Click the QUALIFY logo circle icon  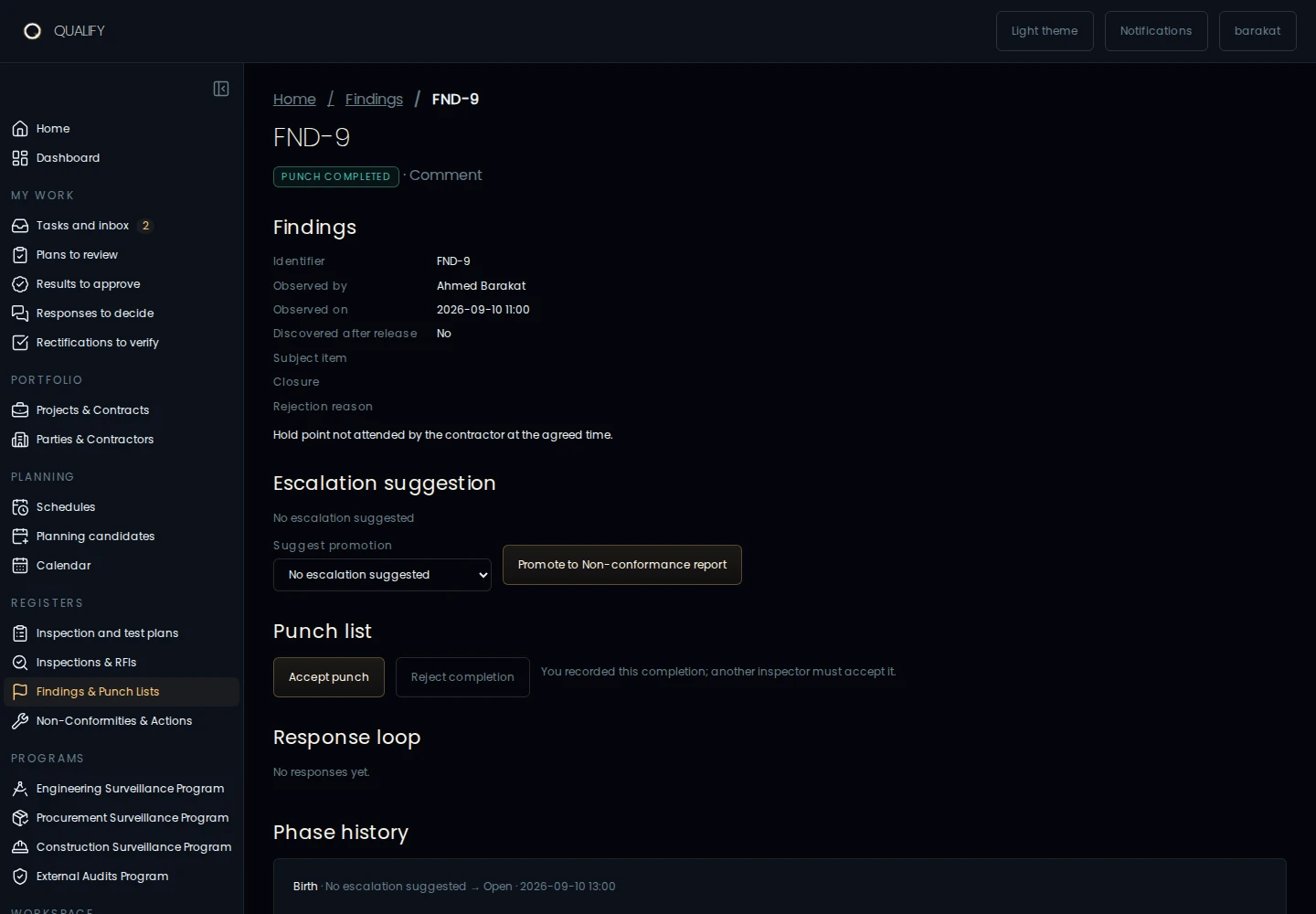pyautogui.click(x=32, y=31)
